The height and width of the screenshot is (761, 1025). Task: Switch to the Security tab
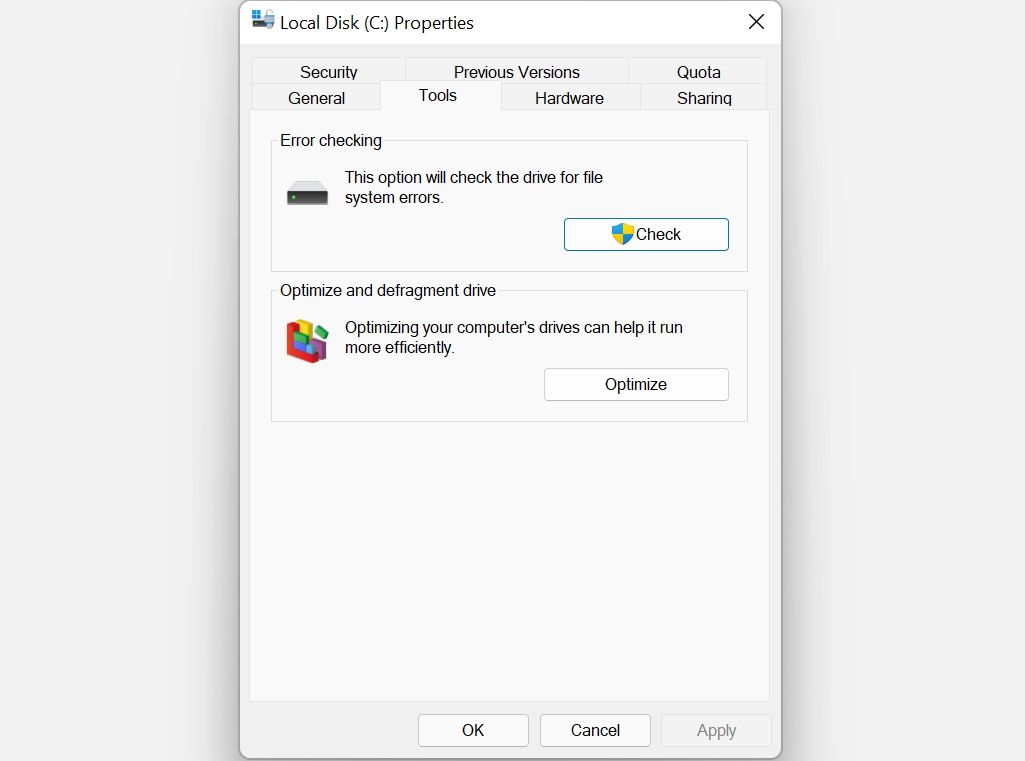(x=328, y=72)
